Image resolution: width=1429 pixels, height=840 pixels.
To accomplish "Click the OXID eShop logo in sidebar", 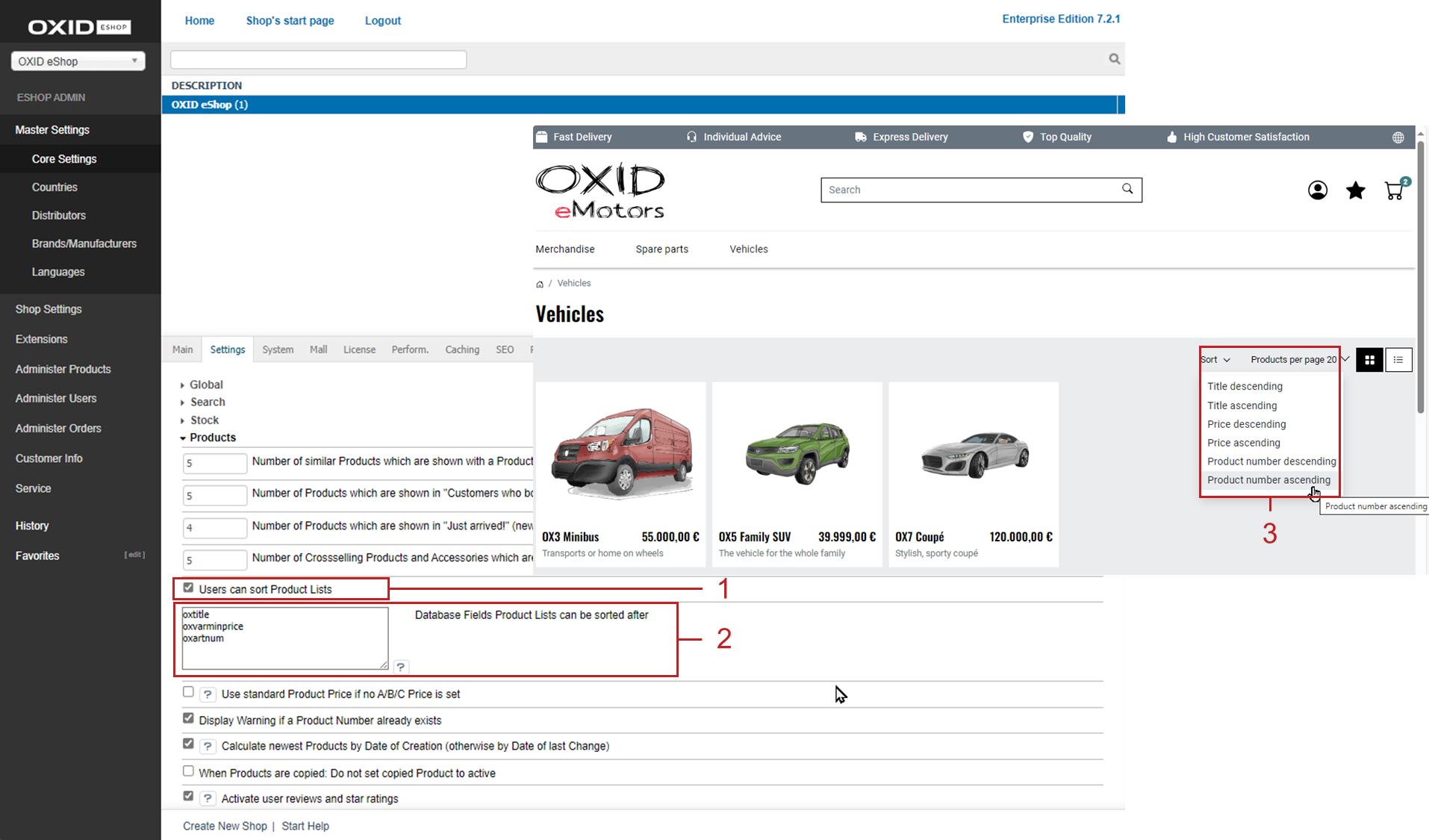I will coord(79,27).
